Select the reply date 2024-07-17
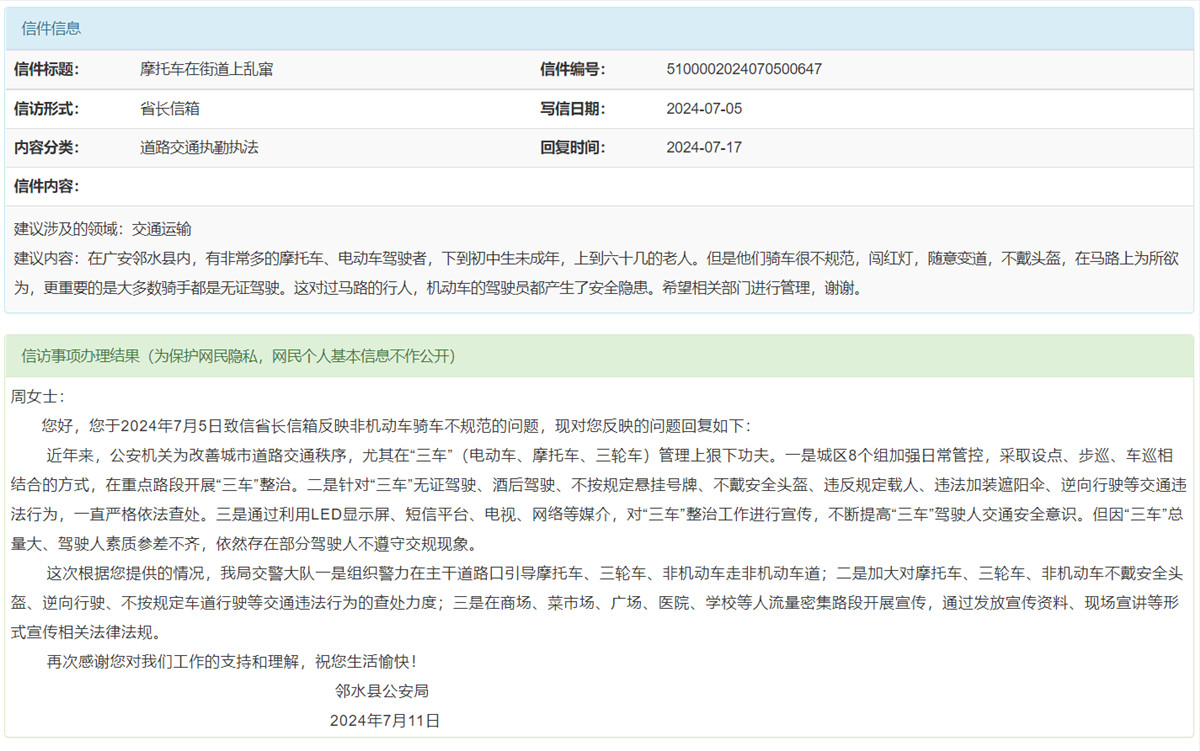Screen dimensions: 1200x751 pyautogui.click(x=704, y=148)
